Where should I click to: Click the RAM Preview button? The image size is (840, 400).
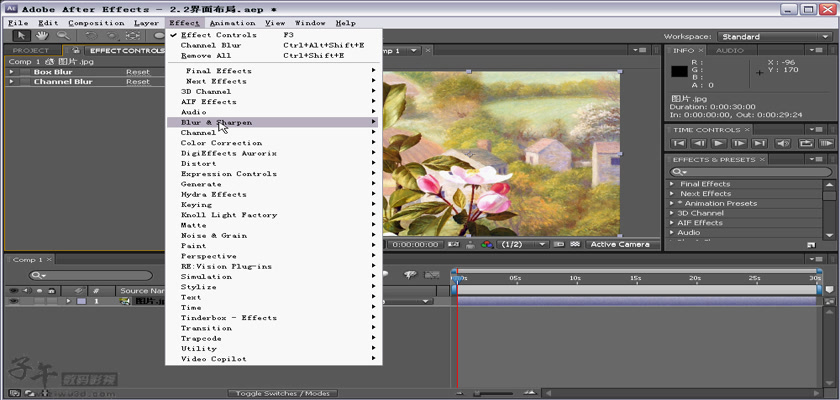(827, 143)
